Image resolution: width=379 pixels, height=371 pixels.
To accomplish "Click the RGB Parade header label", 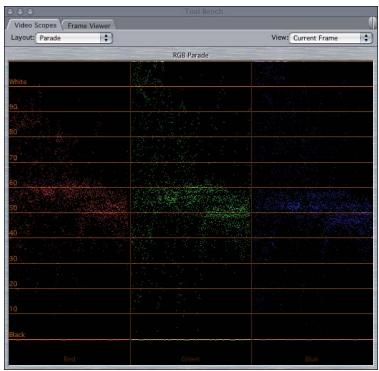I will tap(190, 55).
